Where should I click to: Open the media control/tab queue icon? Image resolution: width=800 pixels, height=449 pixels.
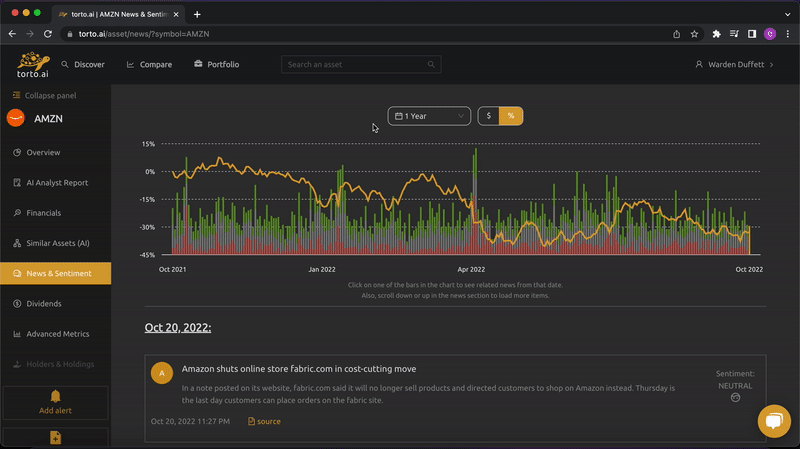[734, 34]
